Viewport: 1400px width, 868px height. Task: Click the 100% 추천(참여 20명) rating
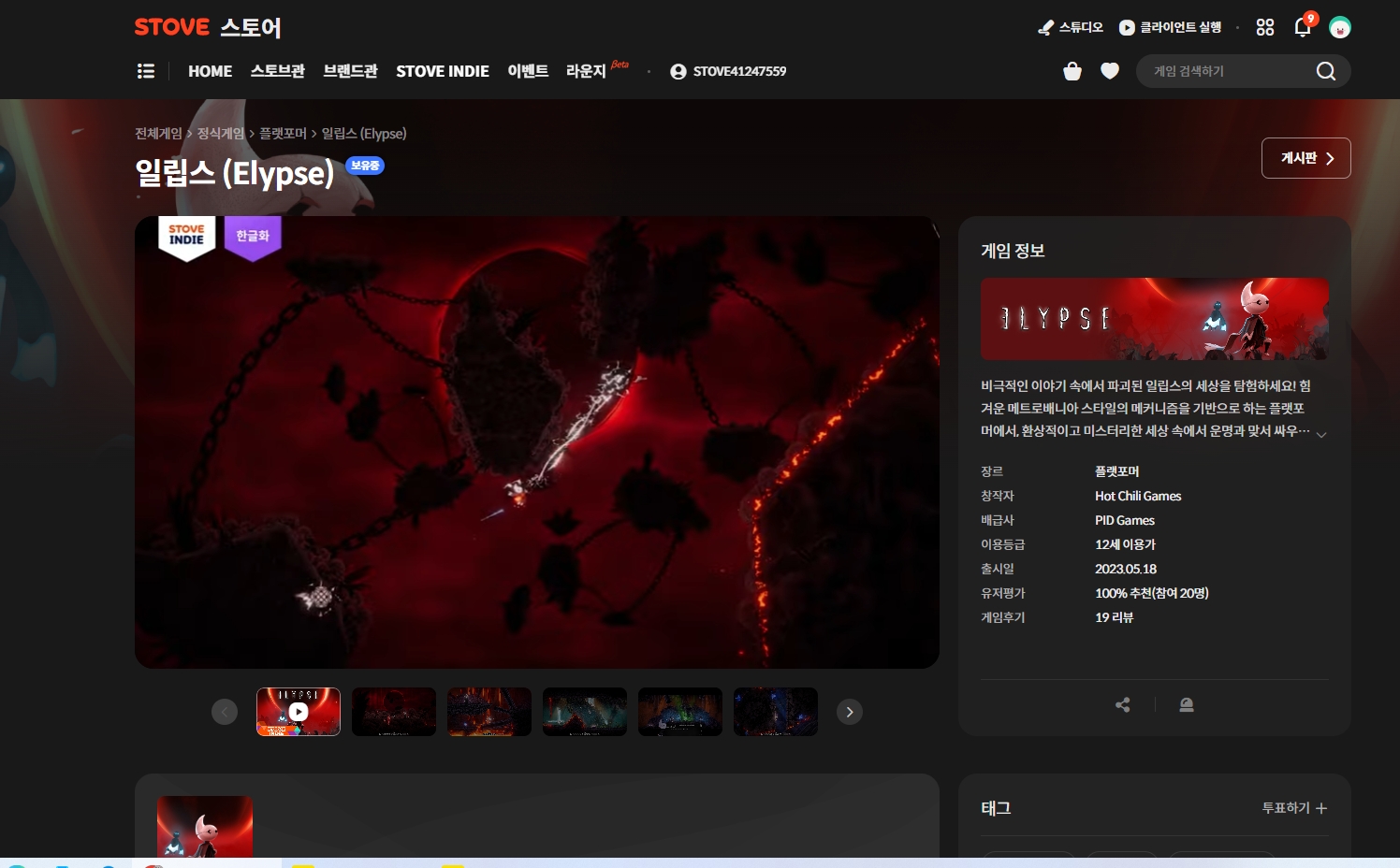pyautogui.click(x=1152, y=593)
